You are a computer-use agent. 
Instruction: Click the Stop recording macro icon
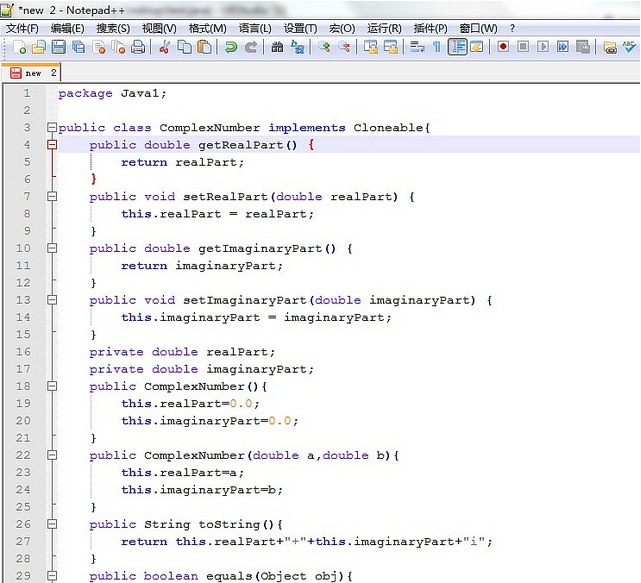(x=523, y=47)
